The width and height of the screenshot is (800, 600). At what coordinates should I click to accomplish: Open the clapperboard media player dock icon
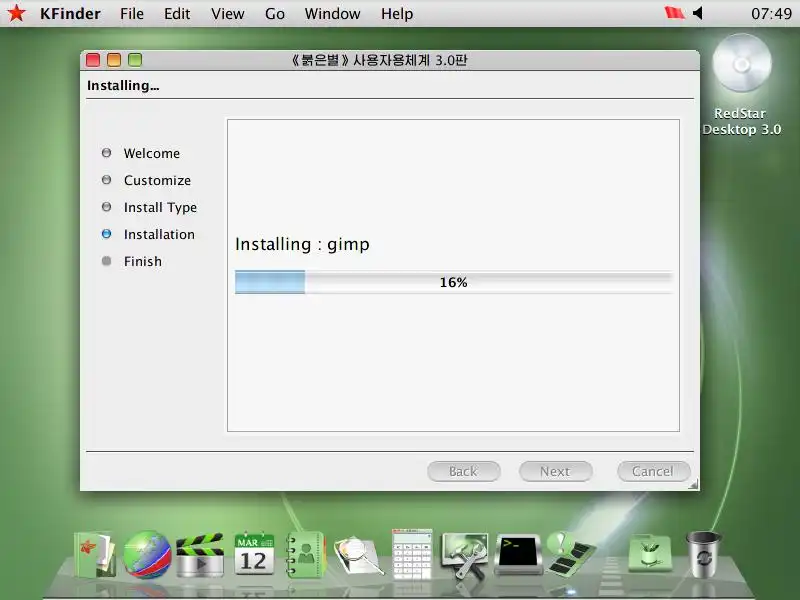pos(200,555)
